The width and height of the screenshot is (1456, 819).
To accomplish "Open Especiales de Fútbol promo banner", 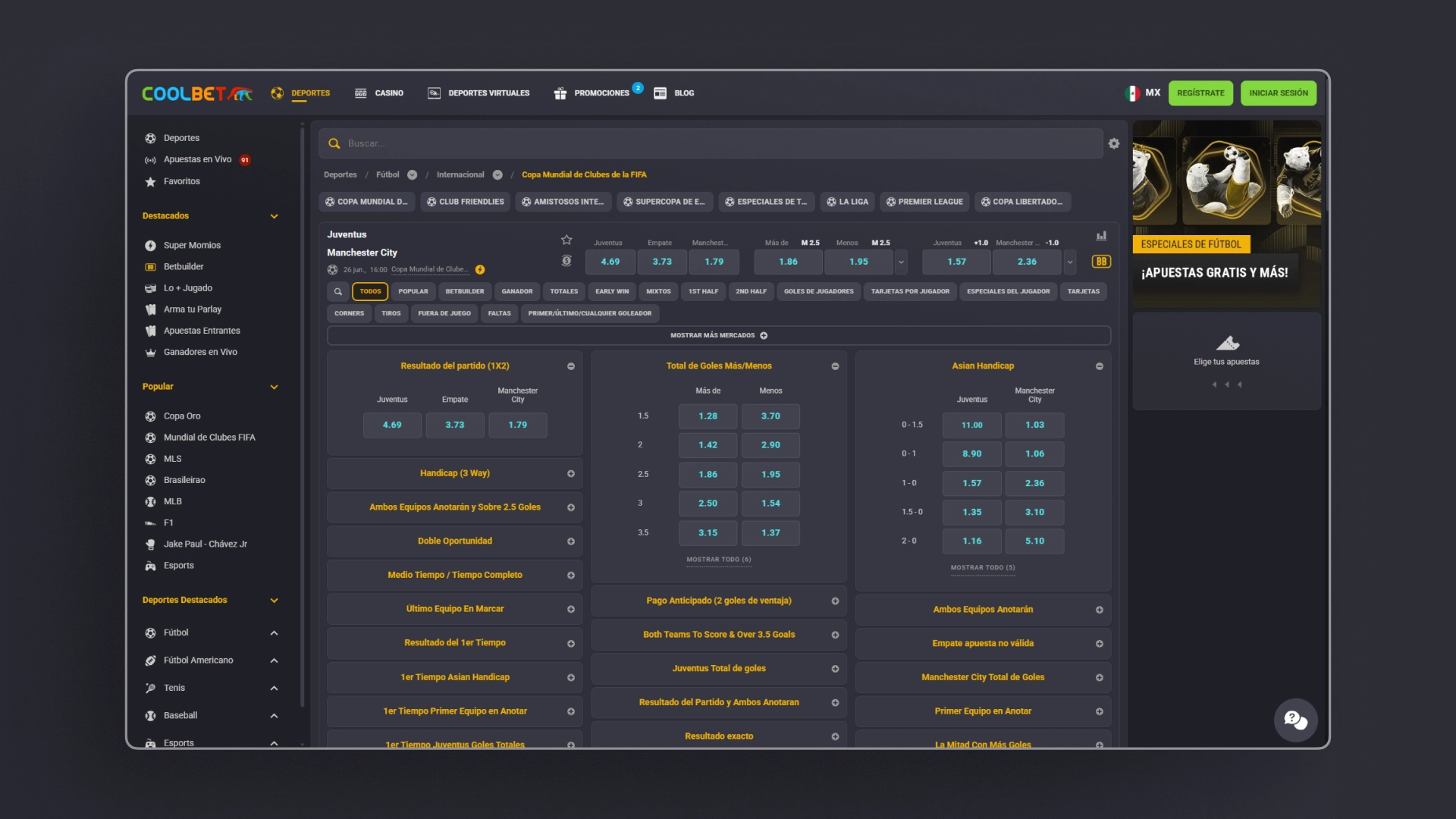I will [1226, 214].
